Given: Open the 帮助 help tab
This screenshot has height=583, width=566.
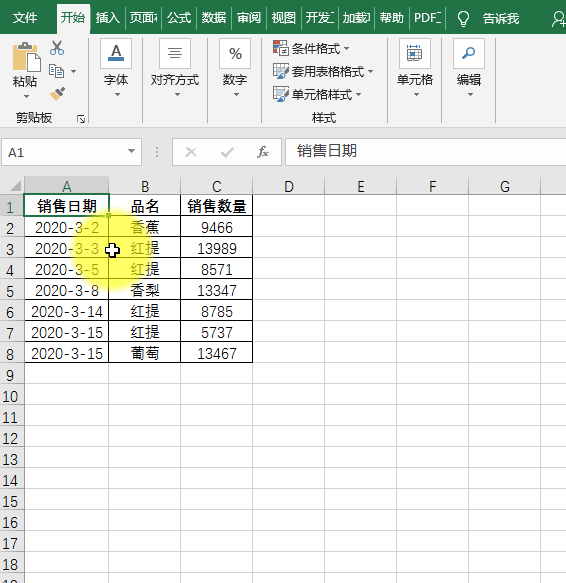Looking at the screenshot, I should coord(391,18).
